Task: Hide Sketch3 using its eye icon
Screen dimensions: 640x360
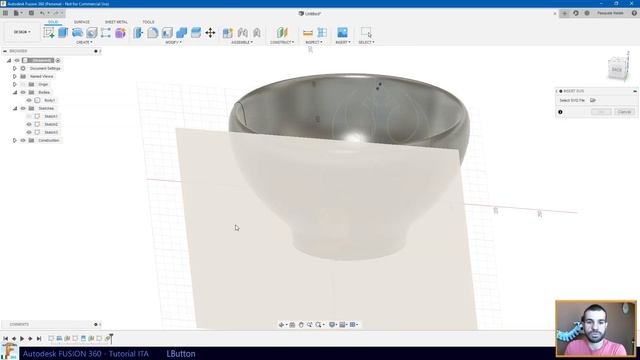Action: (x=29, y=132)
